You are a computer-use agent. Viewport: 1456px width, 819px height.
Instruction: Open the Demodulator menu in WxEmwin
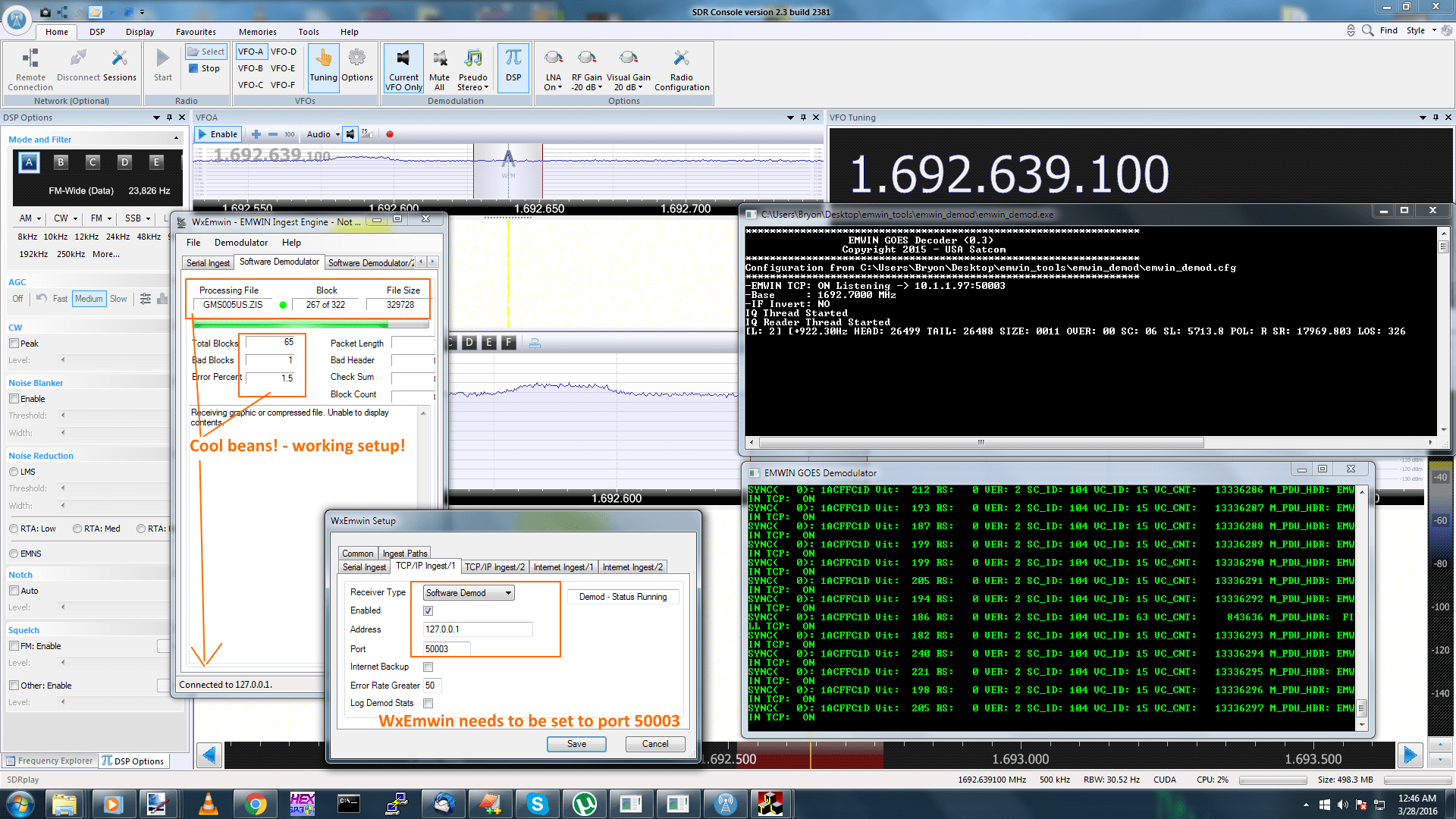(x=240, y=243)
